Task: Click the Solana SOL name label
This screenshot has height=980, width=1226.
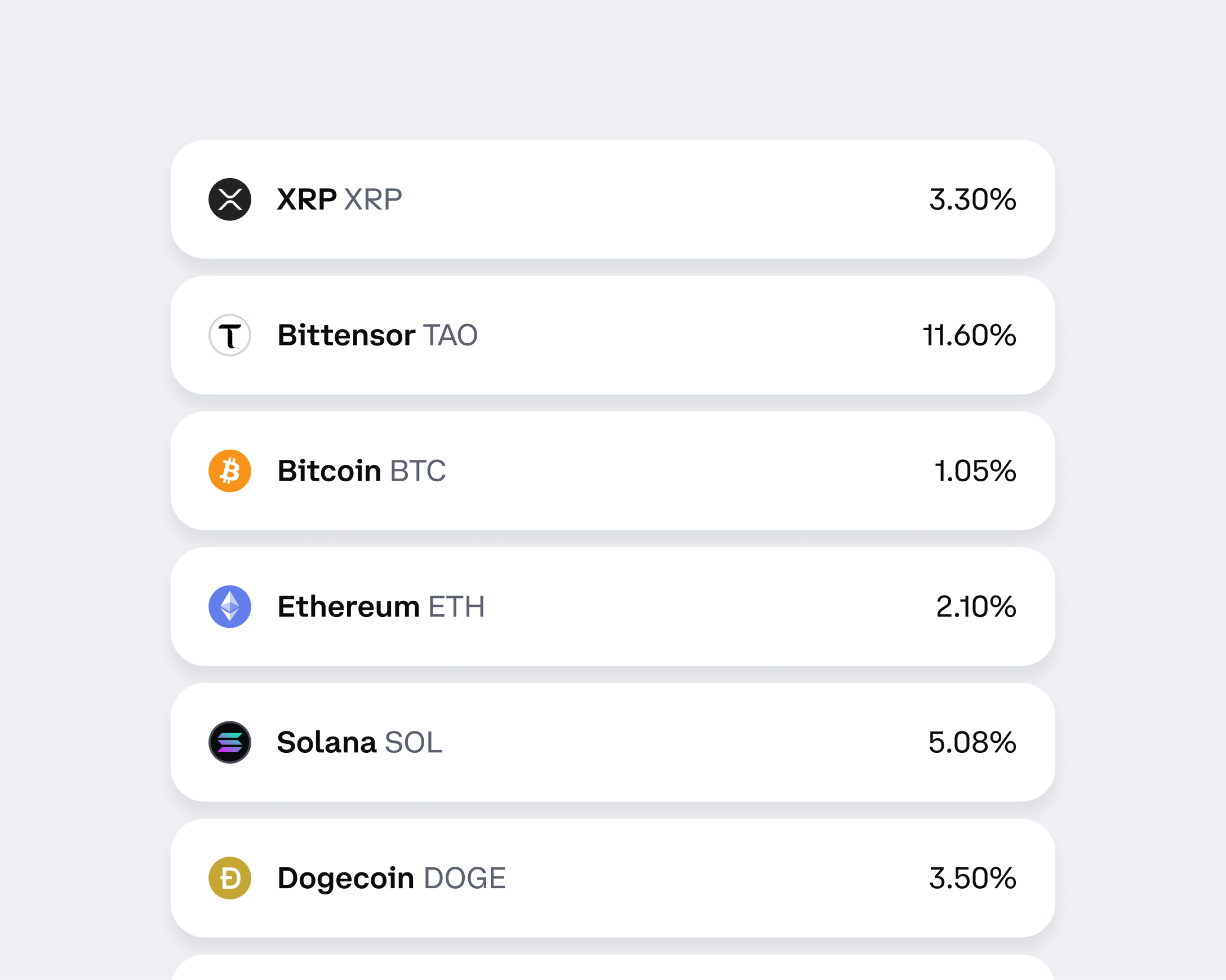Action: click(359, 742)
